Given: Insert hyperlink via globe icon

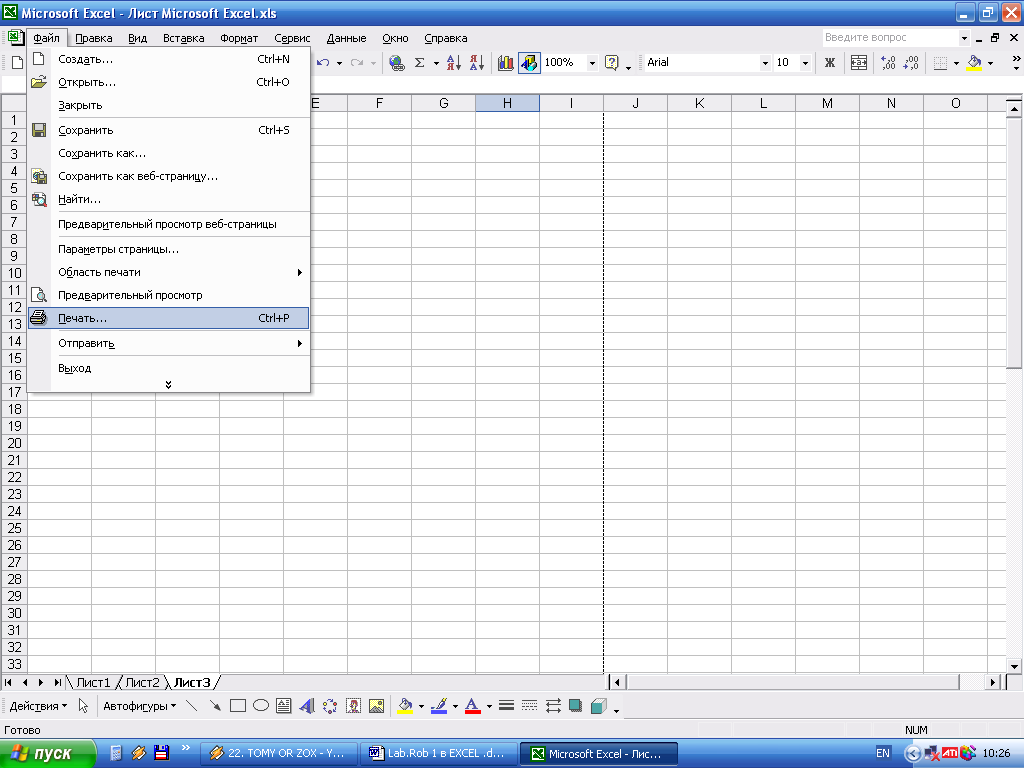Looking at the screenshot, I should (x=396, y=63).
